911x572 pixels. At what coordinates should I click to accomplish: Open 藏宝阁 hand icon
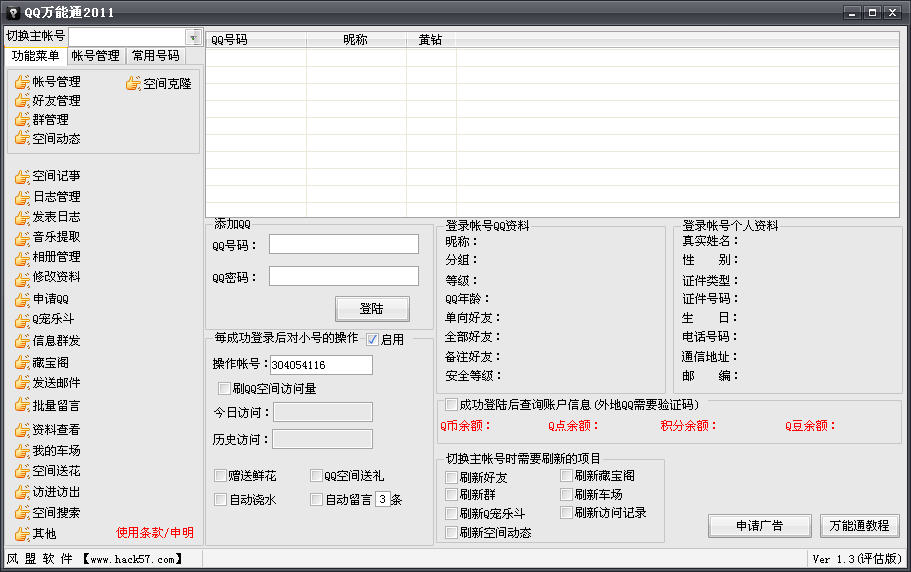pos(22,363)
